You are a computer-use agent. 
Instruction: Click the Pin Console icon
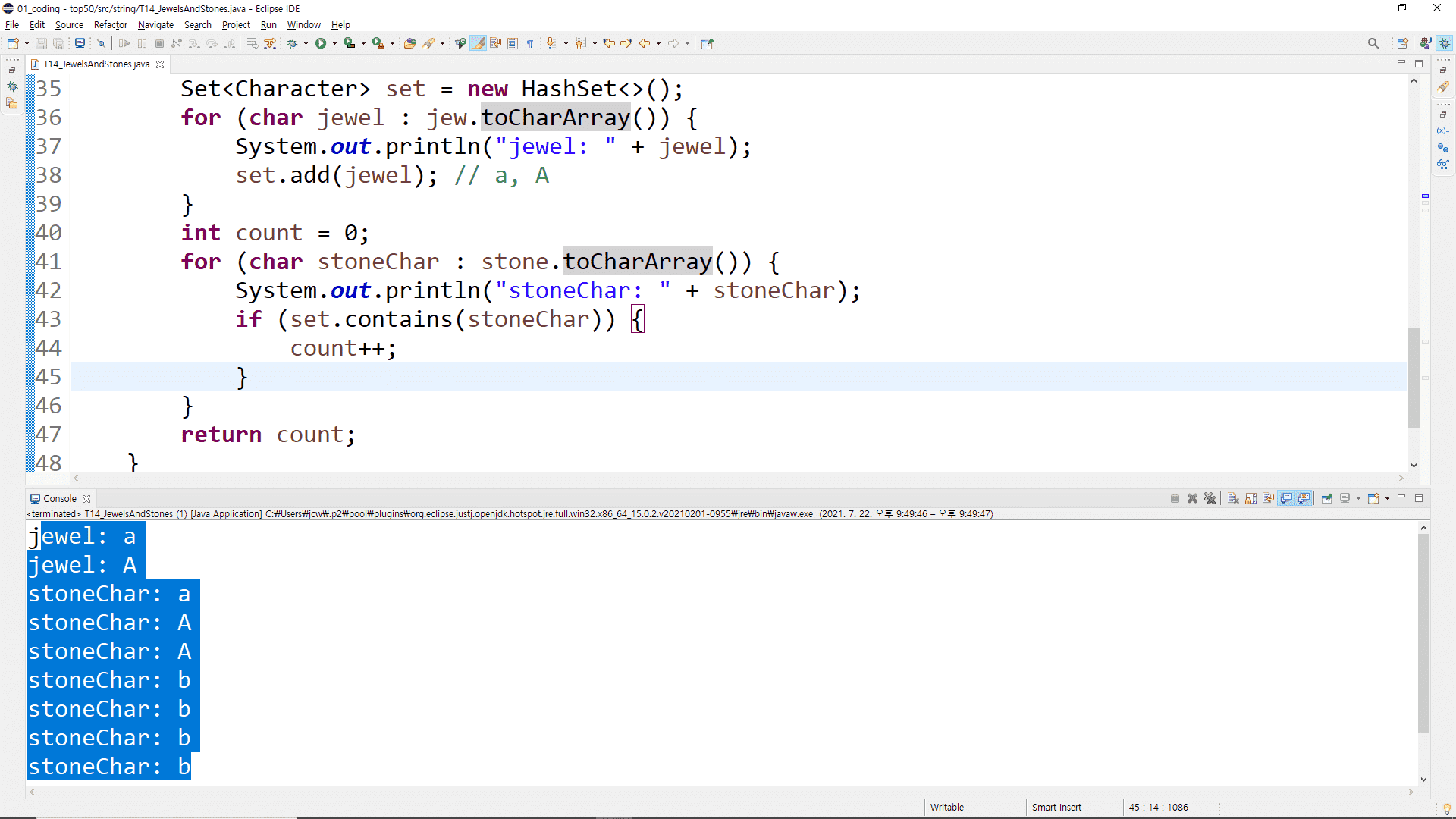coord(1326,498)
